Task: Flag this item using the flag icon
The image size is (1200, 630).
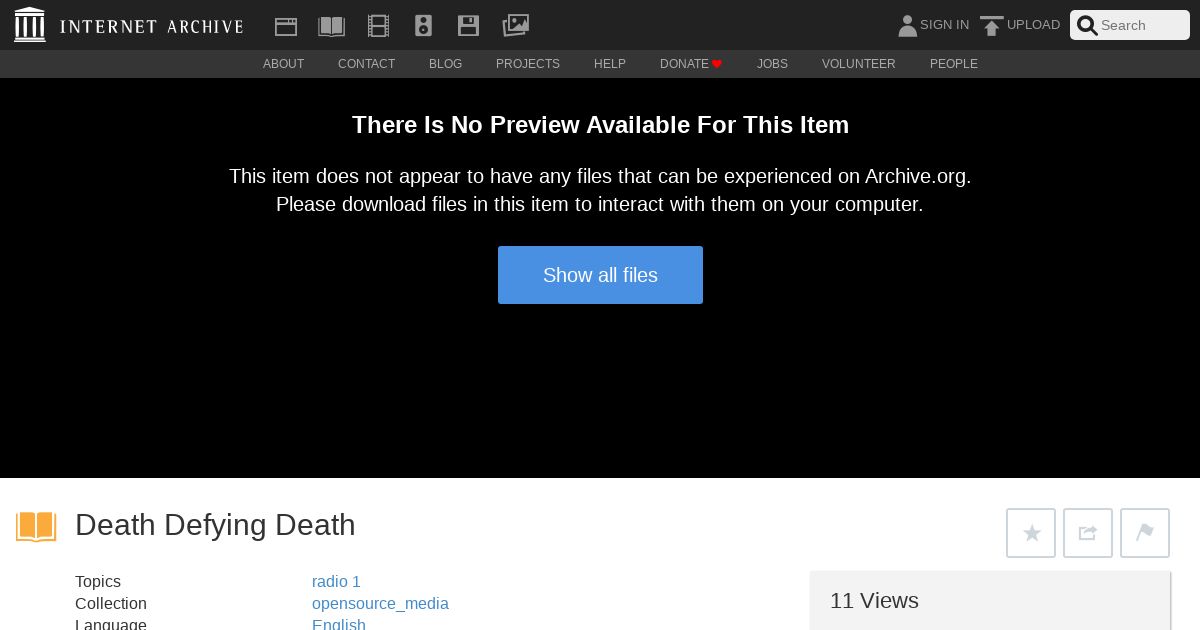Action: coord(1145,533)
